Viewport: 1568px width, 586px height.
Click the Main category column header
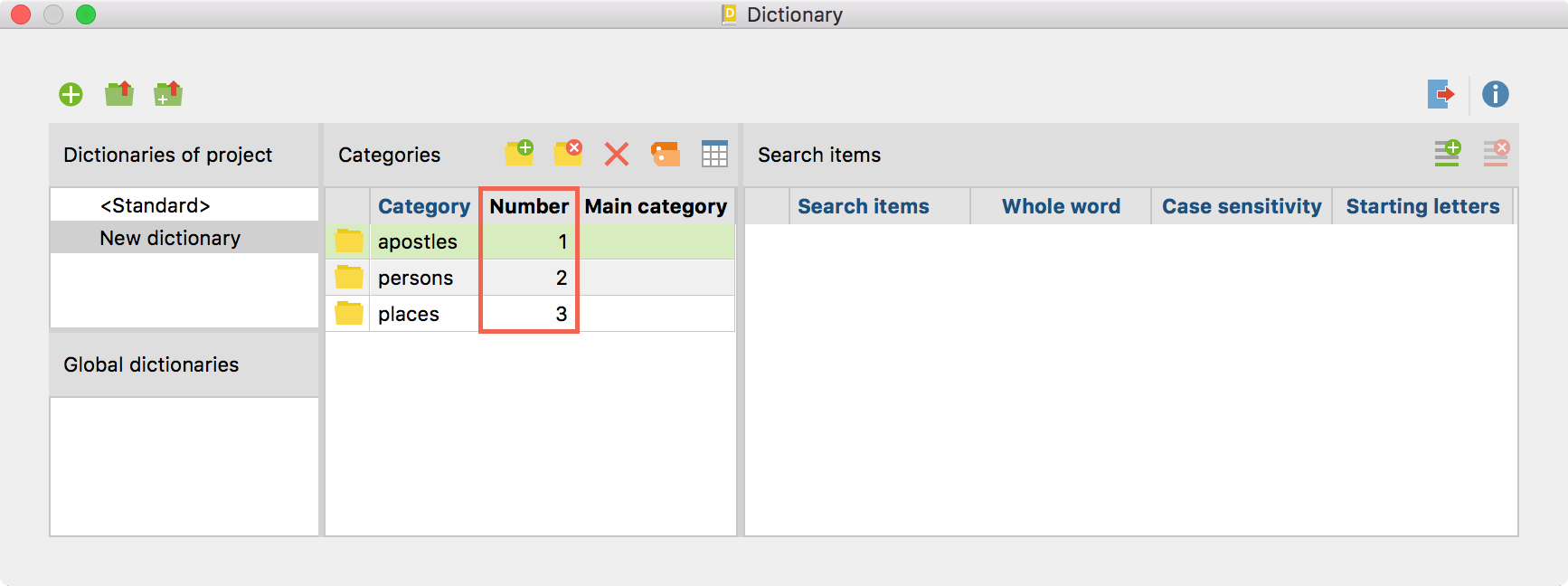(656, 206)
